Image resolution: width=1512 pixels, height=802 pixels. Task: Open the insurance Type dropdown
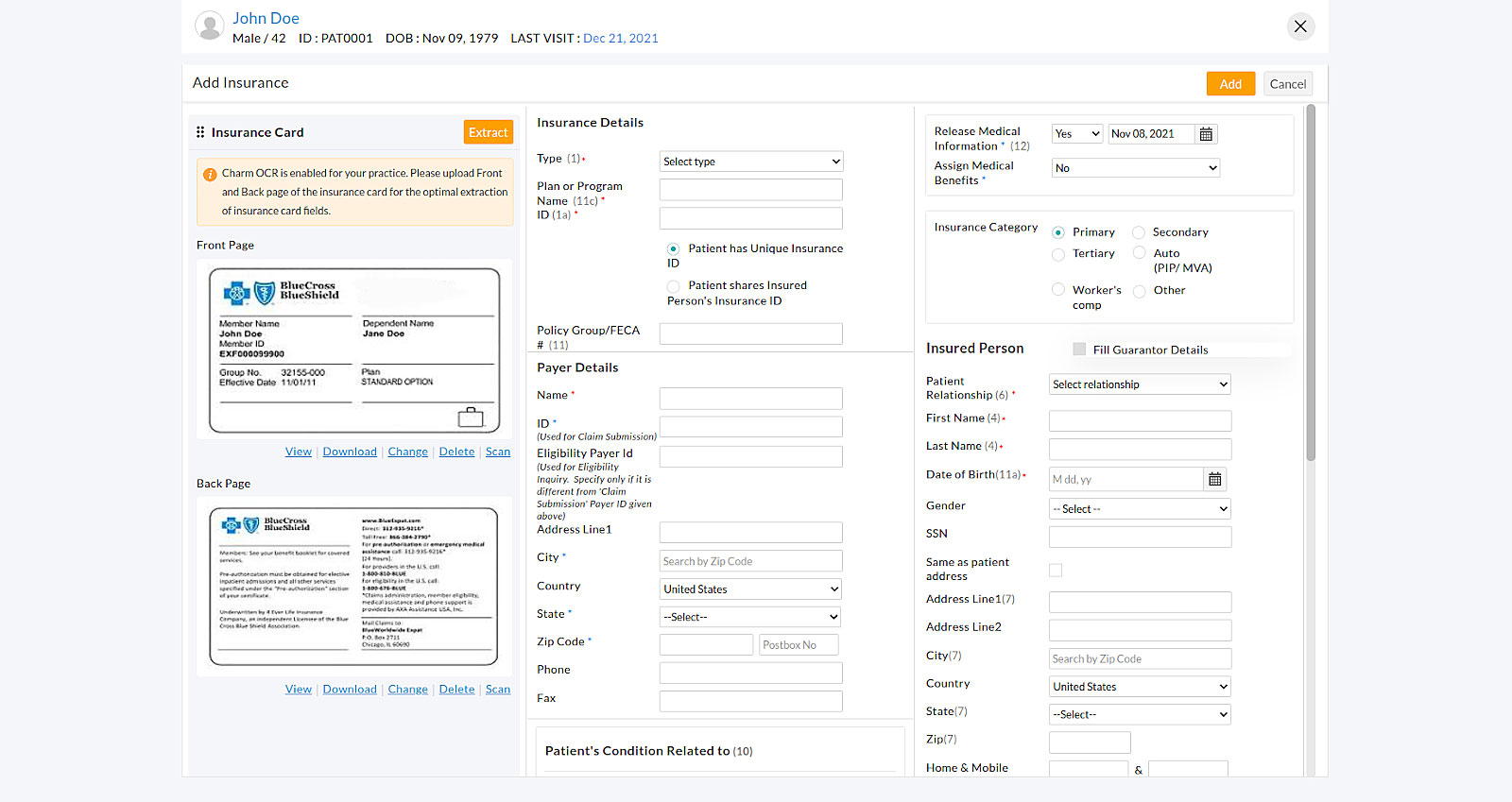pos(750,162)
